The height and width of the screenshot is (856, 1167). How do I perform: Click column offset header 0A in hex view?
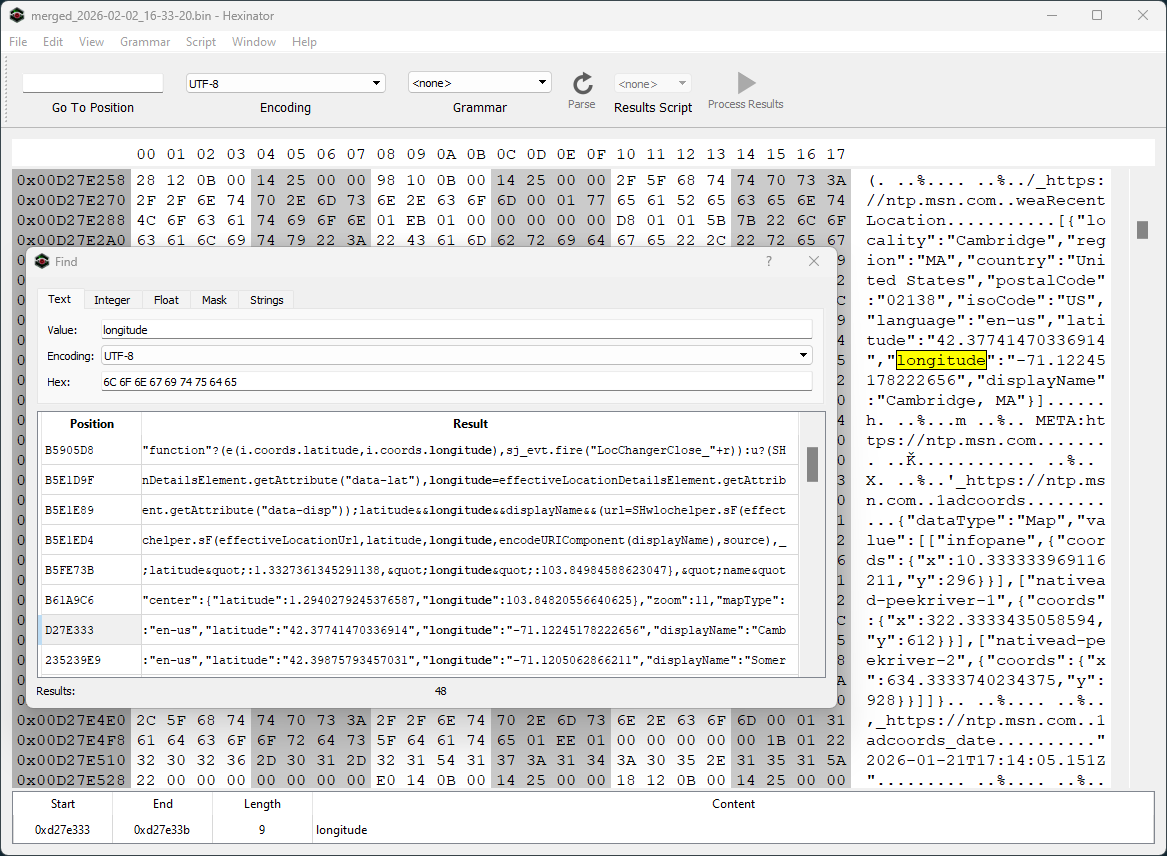coord(446,154)
